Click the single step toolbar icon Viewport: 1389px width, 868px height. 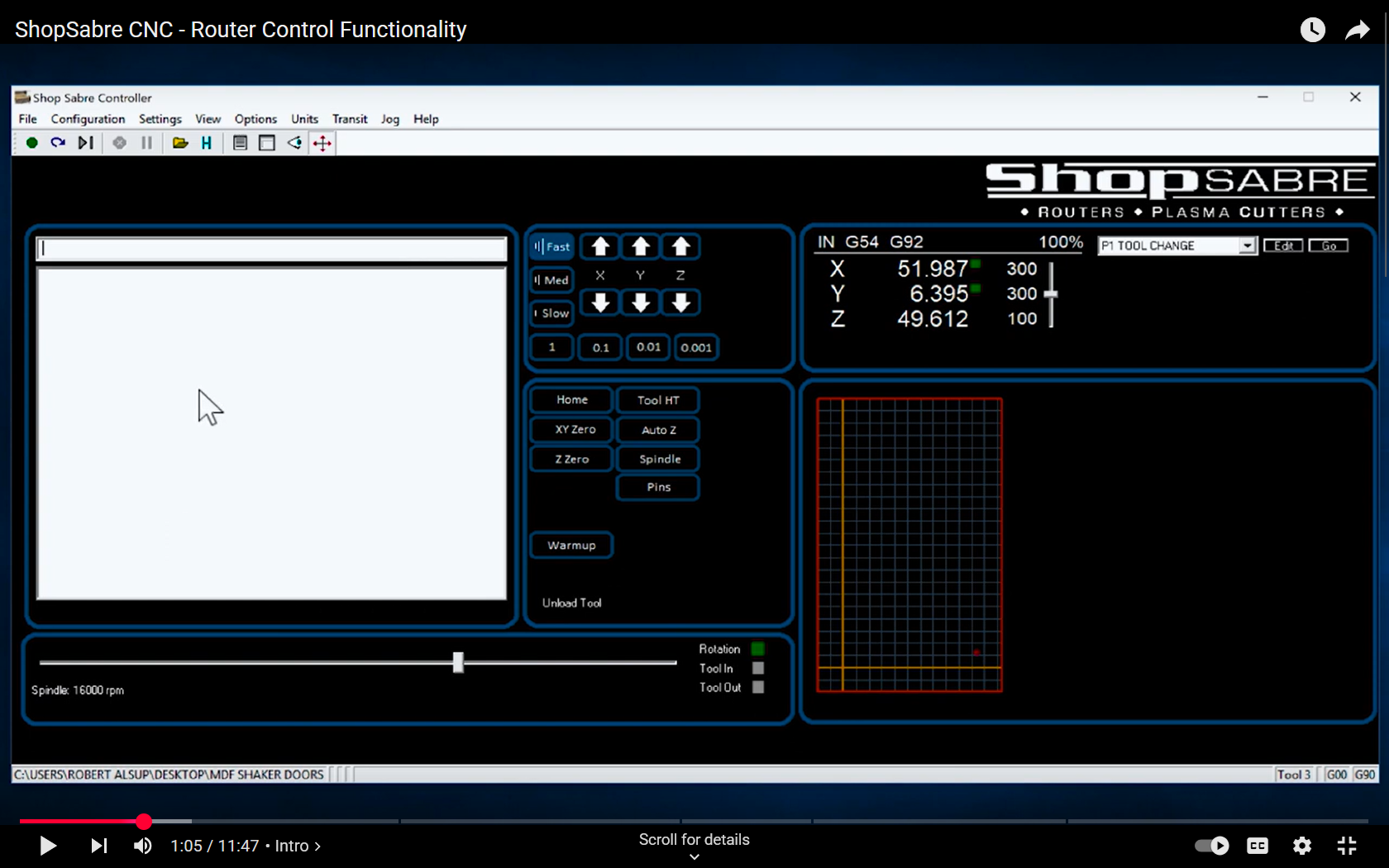85,143
